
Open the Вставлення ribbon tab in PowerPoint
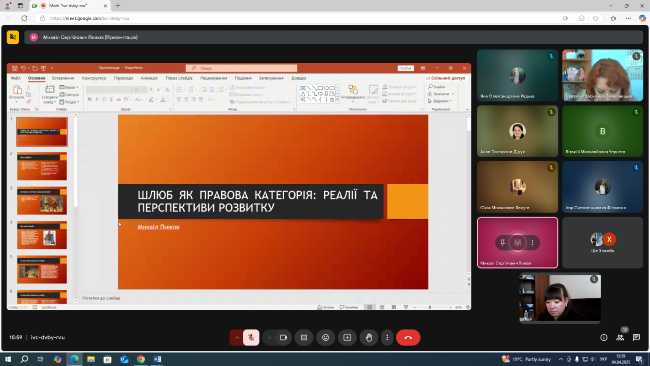click(63, 78)
